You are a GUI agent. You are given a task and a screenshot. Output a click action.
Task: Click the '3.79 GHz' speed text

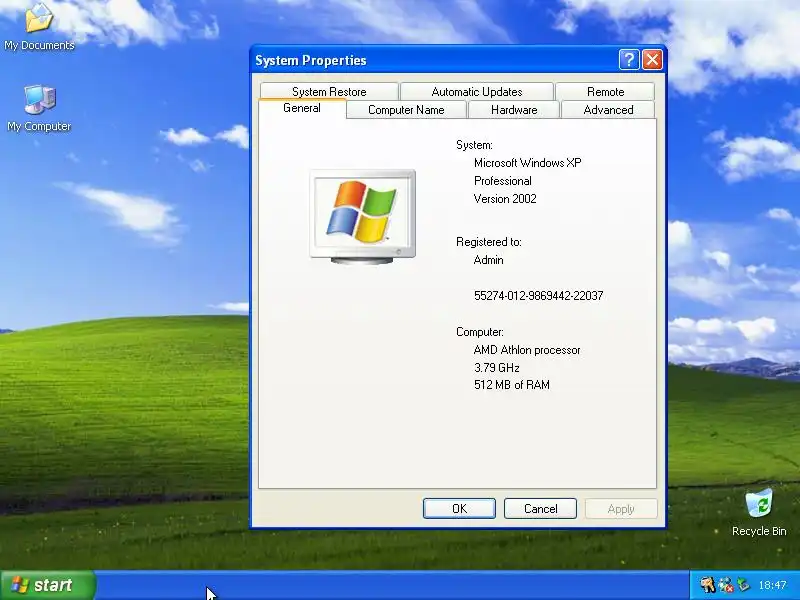(x=496, y=368)
